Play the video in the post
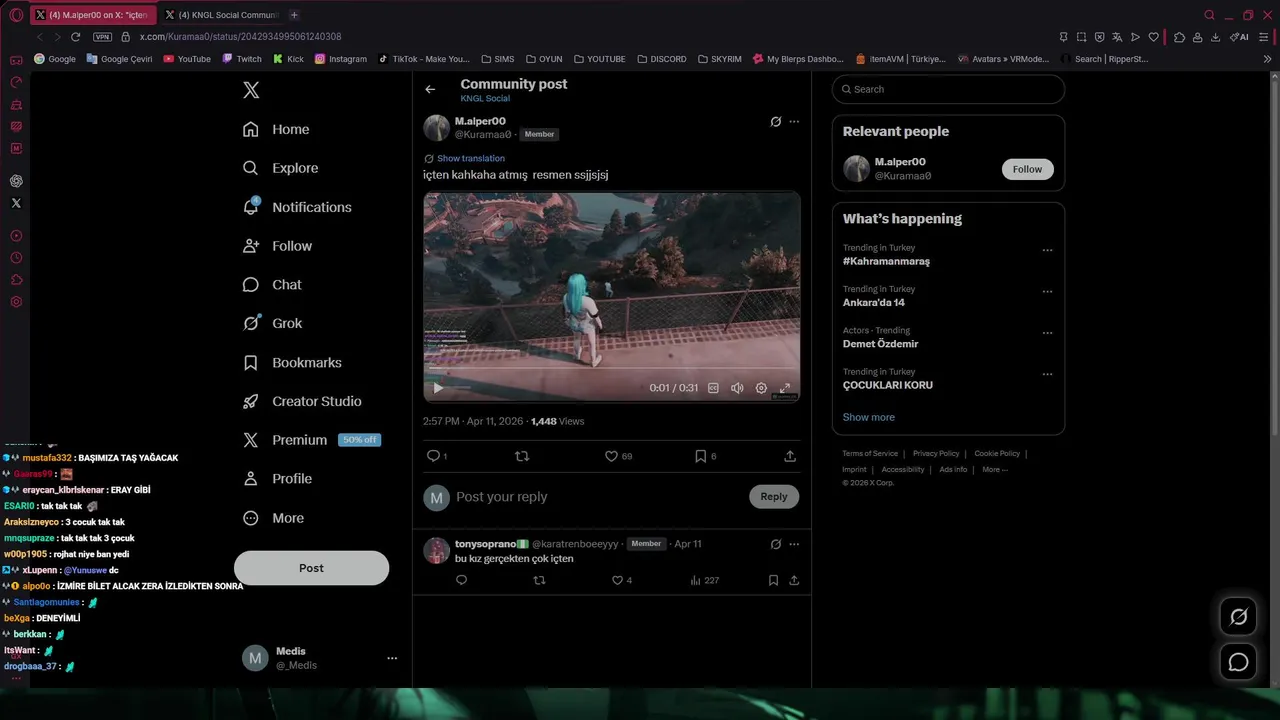The height and width of the screenshot is (720, 1280). tap(437, 388)
